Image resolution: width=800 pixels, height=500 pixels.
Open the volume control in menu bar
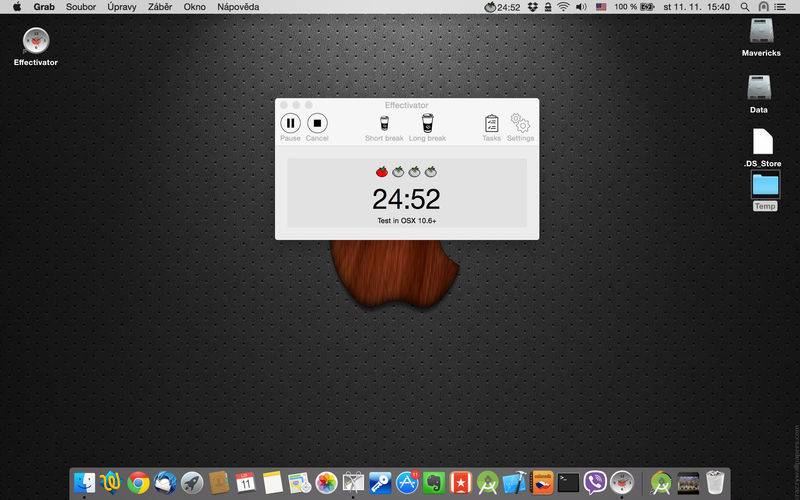581,7
